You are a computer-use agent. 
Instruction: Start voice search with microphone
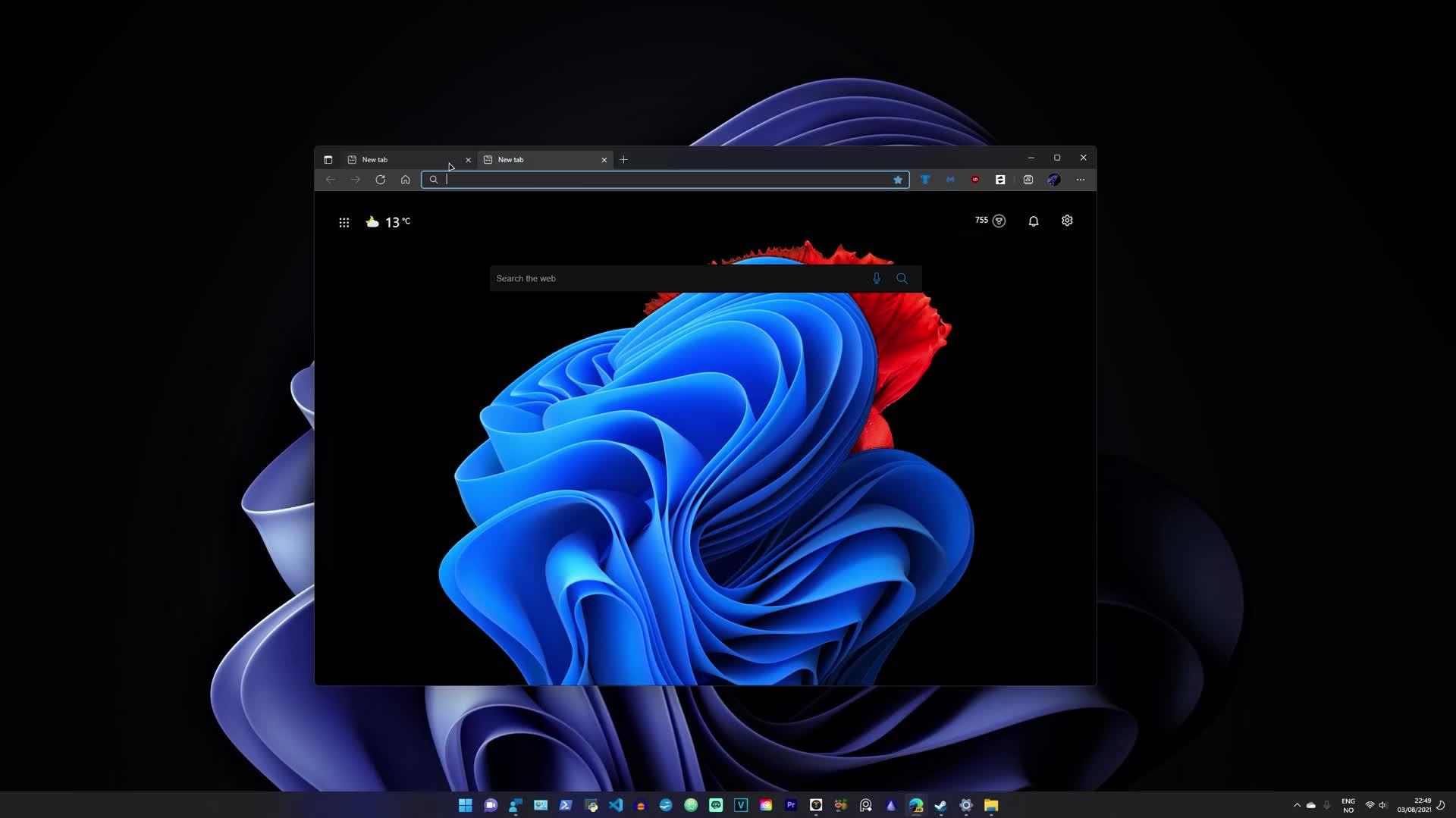877,278
